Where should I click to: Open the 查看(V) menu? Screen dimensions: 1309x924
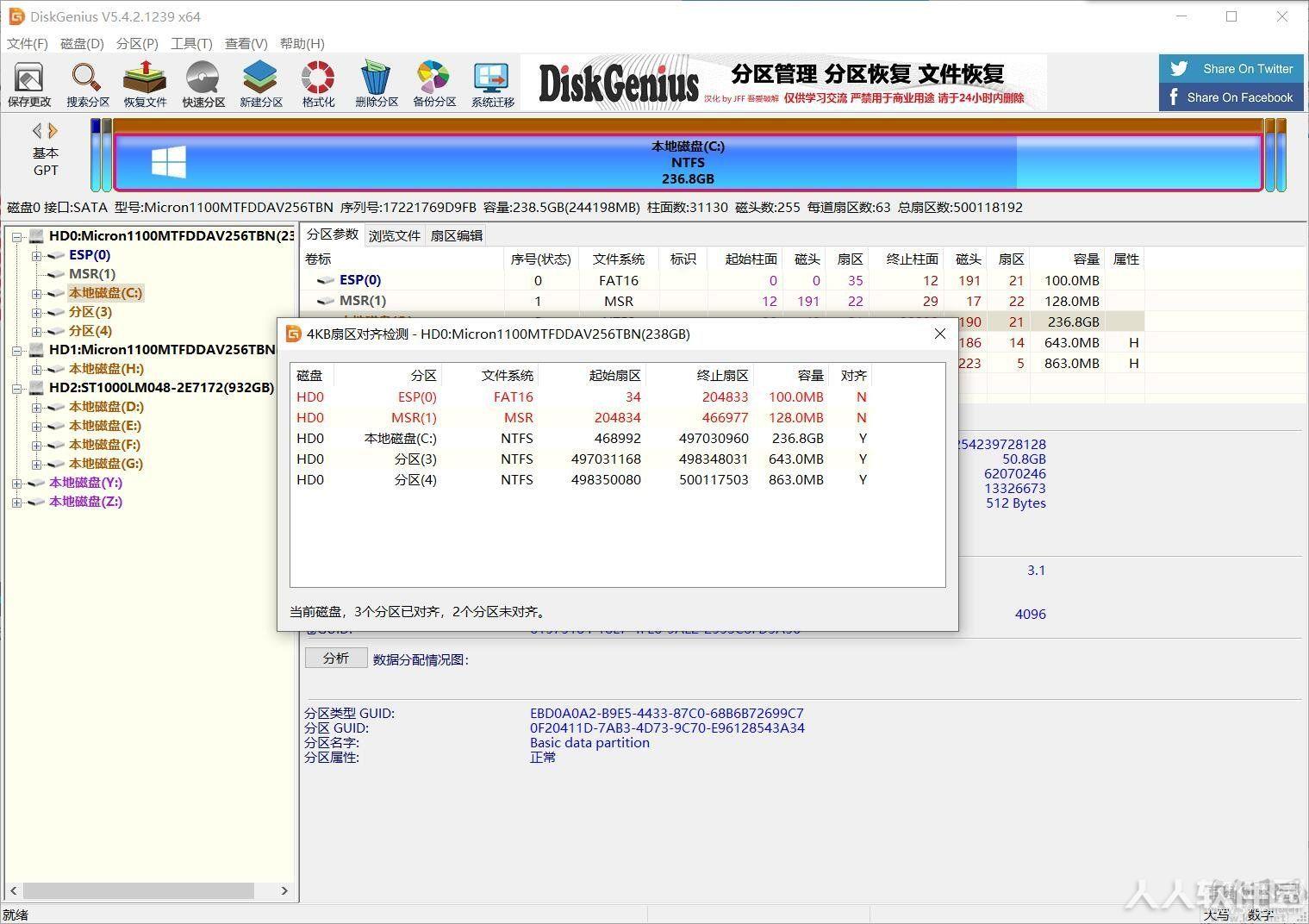point(246,43)
